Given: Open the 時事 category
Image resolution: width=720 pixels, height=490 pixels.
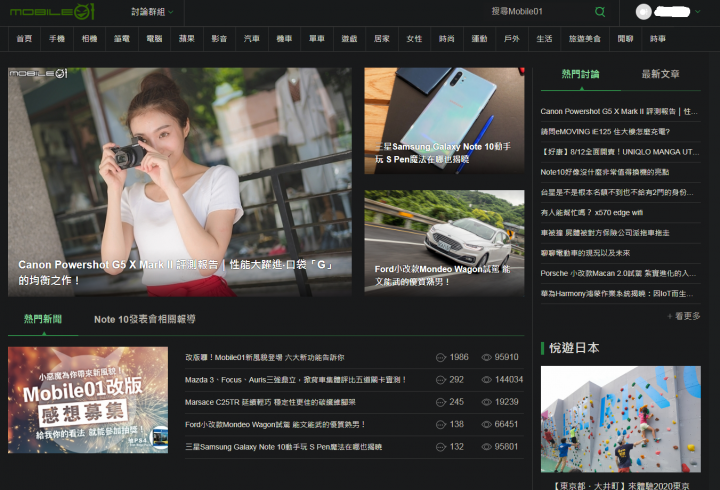Looking at the screenshot, I should (x=658, y=39).
